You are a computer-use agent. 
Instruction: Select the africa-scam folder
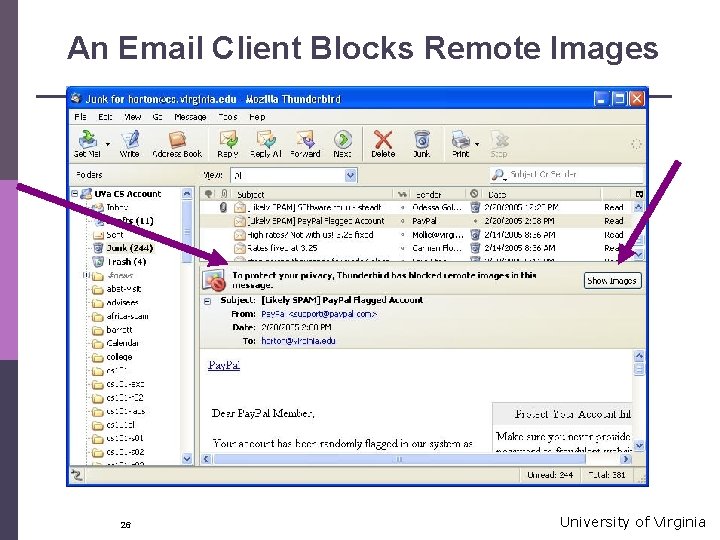(127, 316)
